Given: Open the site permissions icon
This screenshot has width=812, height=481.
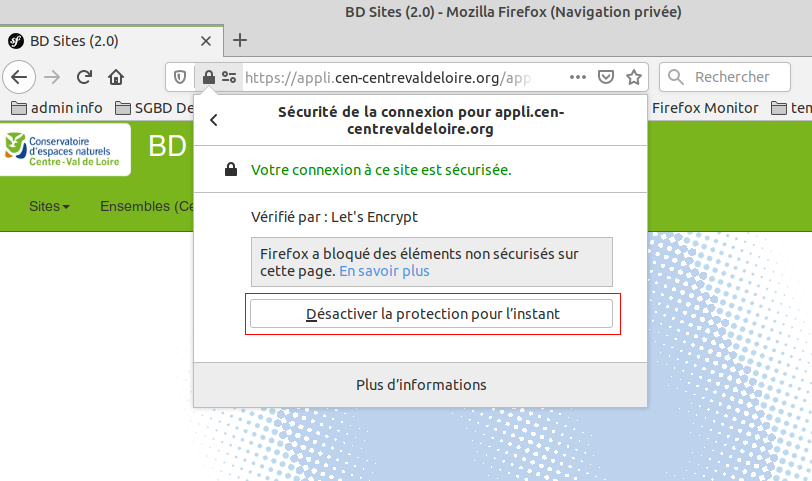Looking at the screenshot, I should coord(229,77).
